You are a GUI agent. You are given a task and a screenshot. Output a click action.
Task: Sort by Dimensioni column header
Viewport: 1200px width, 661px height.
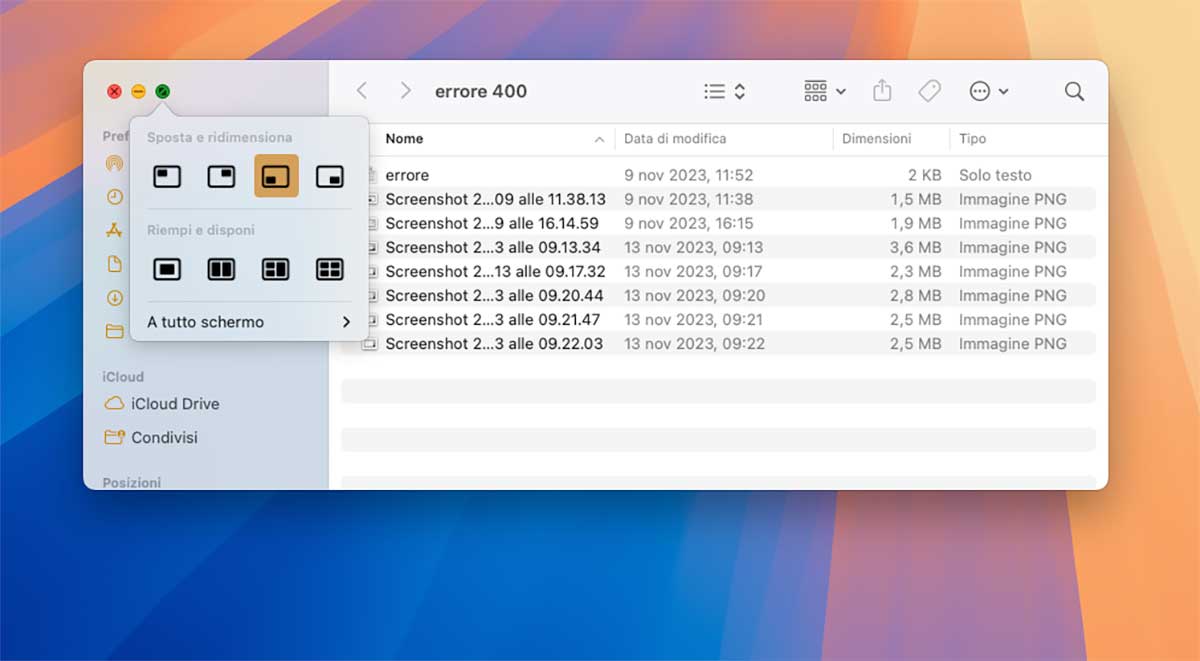(x=877, y=139)
